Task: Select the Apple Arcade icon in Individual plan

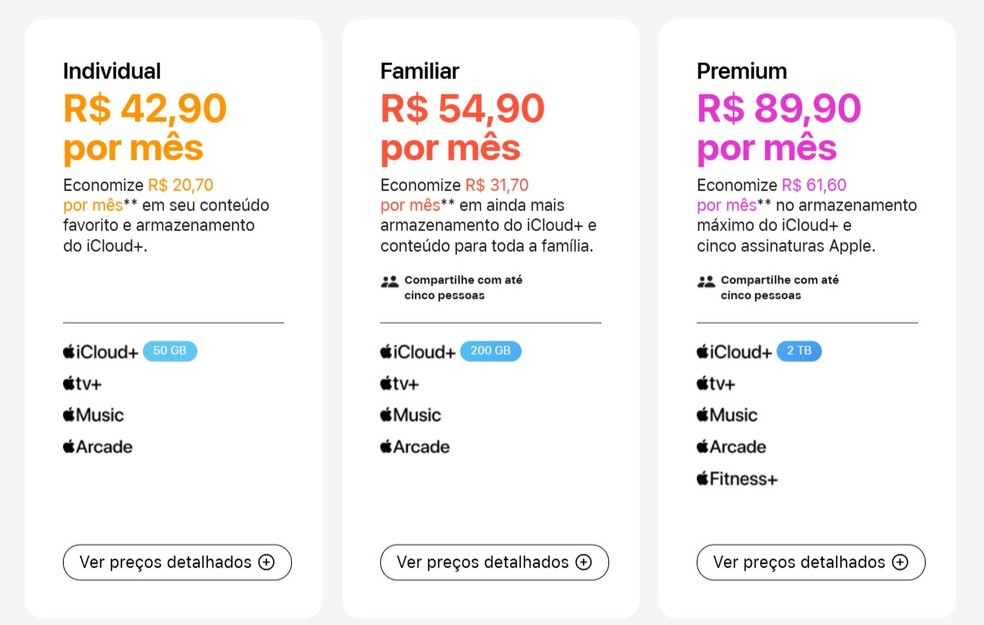Action: (68, 447)
